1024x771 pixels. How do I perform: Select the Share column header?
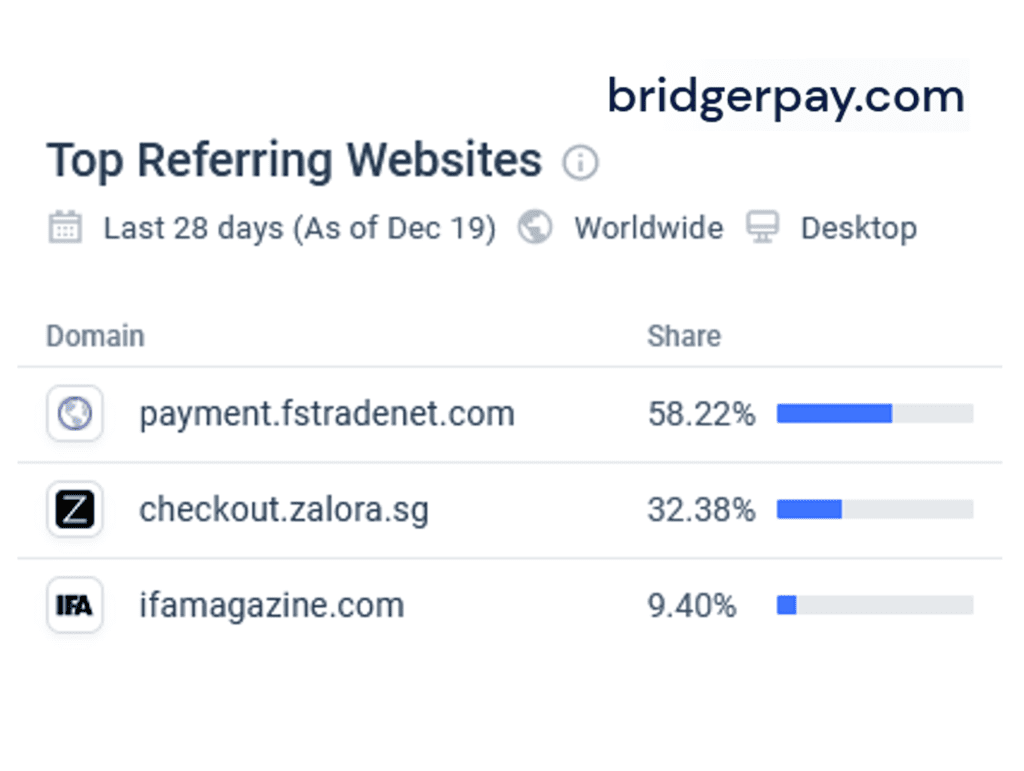point(684,336)
